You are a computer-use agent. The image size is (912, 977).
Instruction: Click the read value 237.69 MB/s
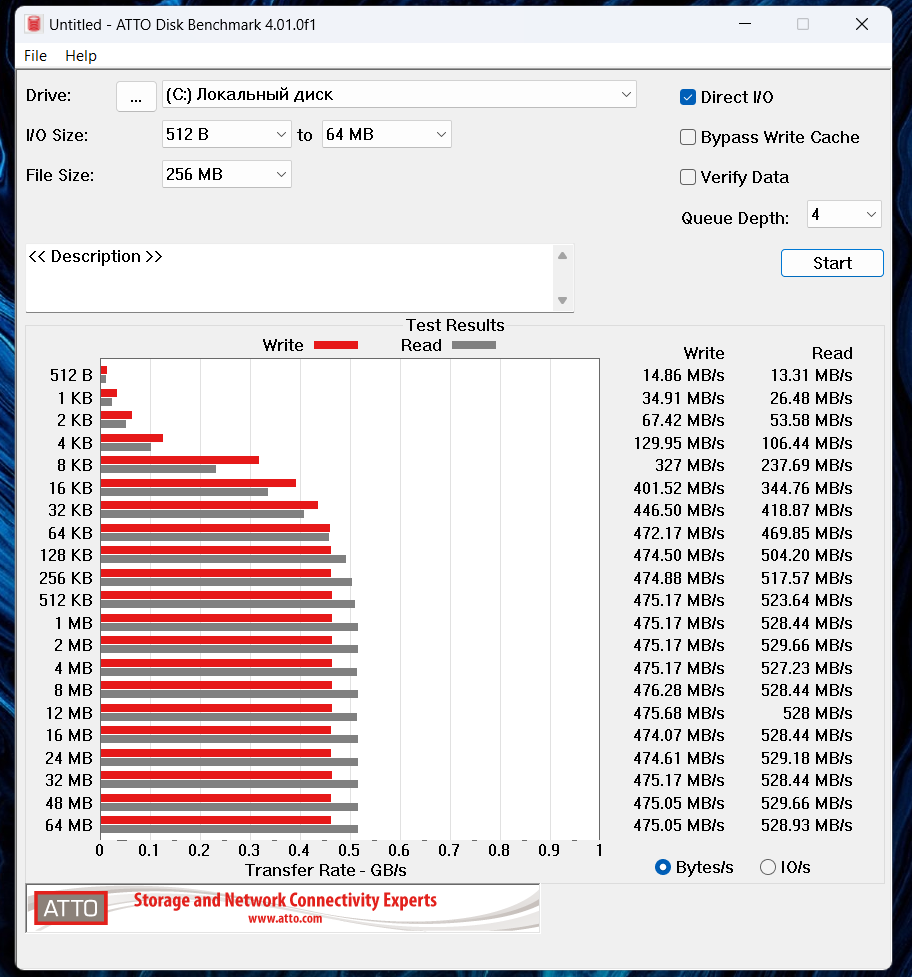point(807,465)
